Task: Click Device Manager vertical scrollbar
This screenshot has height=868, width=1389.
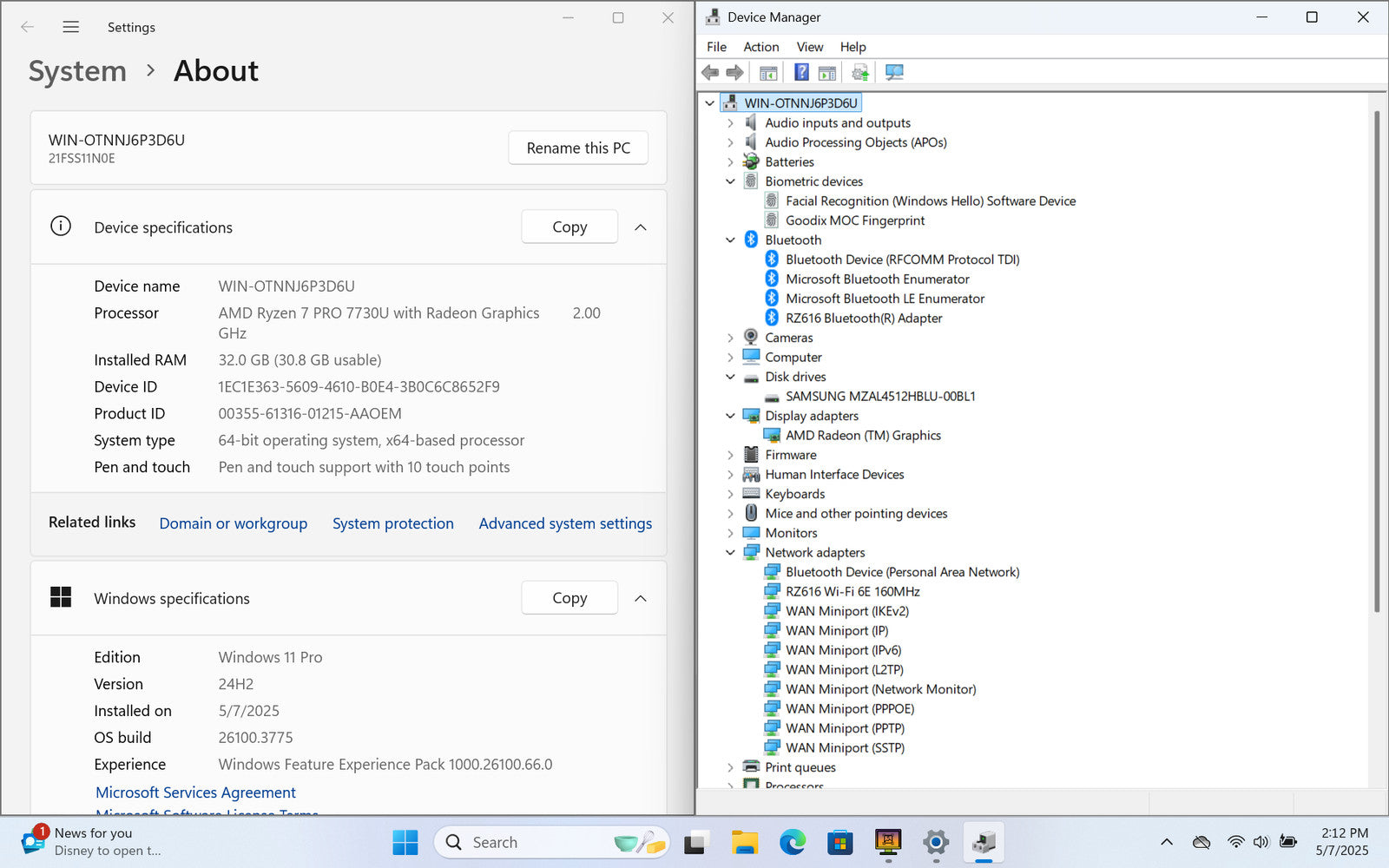Action: [x=1378, y=361]
